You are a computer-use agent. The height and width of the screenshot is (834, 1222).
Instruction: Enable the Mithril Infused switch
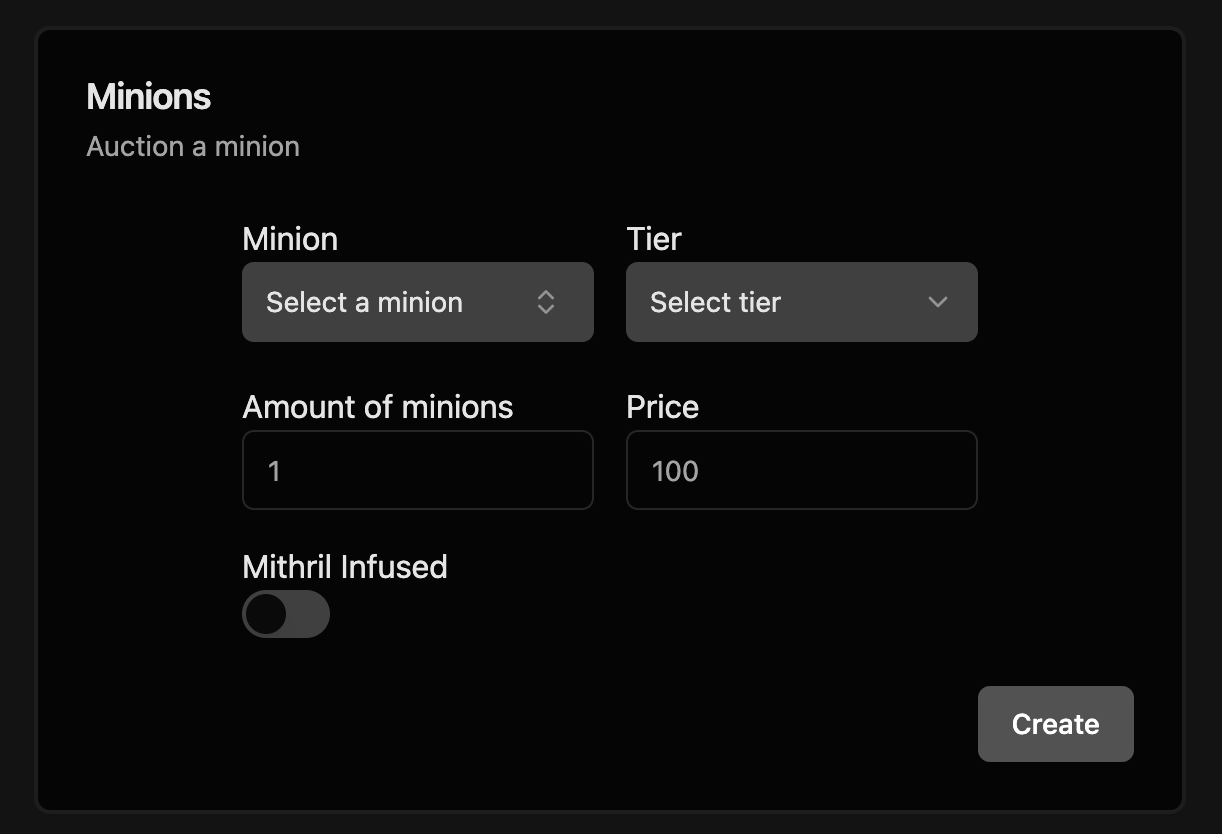pos(286,614)
